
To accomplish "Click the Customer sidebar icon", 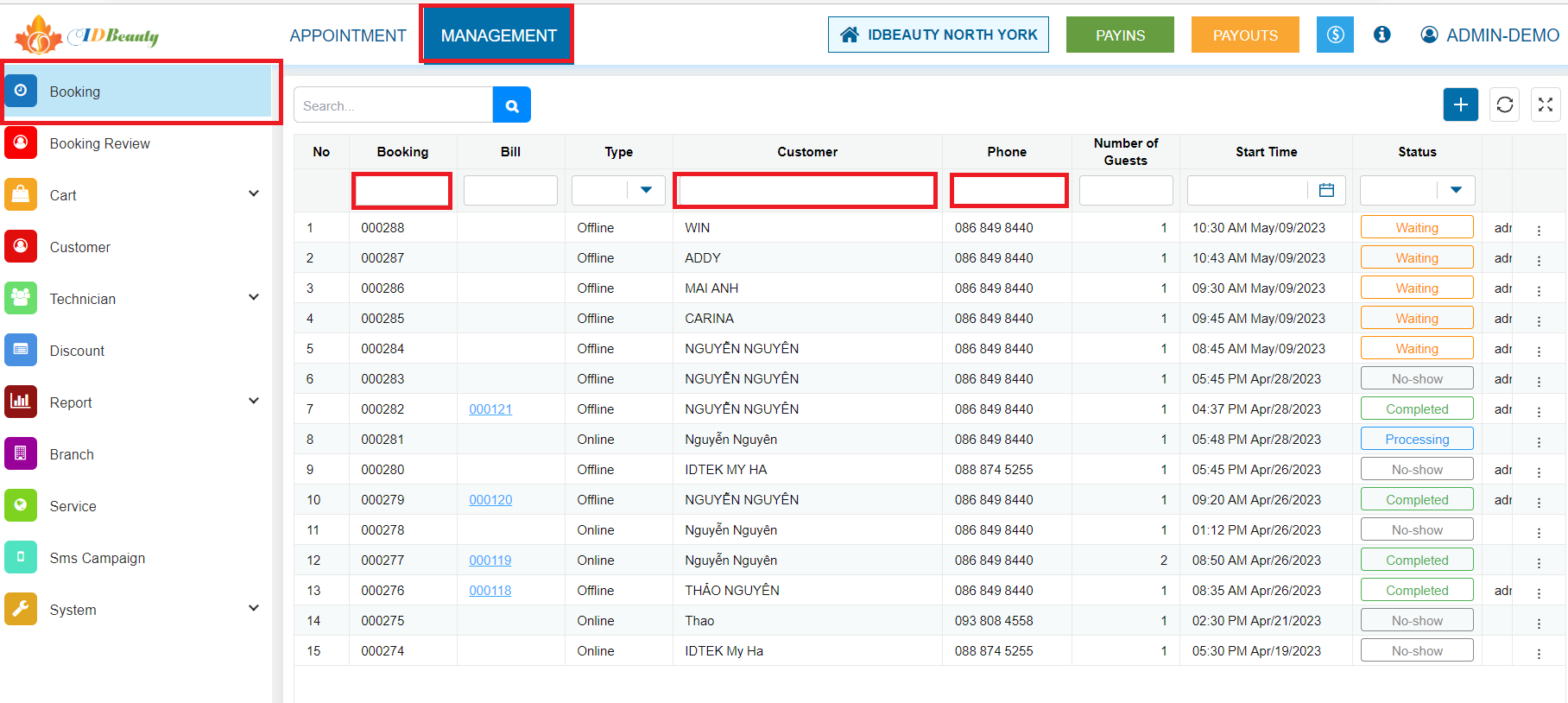I will click(21, 246).
